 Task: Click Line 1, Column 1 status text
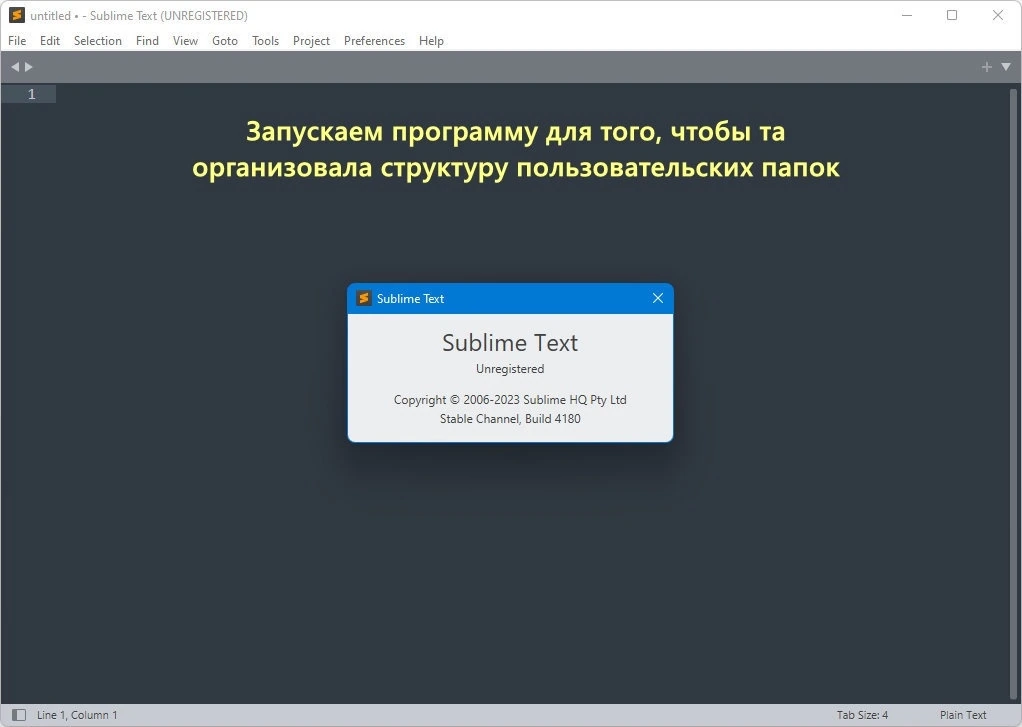click(77, 715)
